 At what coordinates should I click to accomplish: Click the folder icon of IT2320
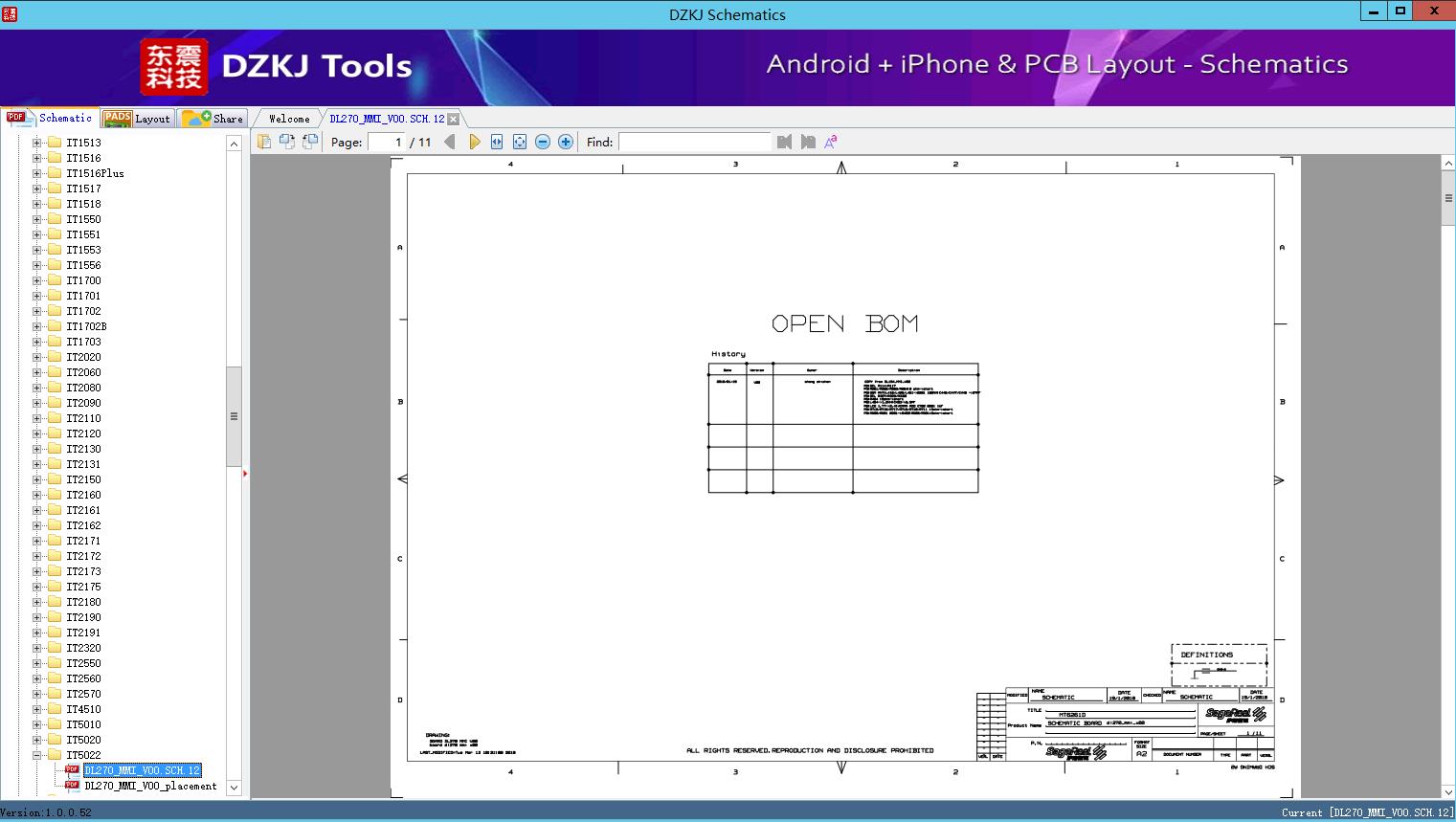(x=55, y=648)
